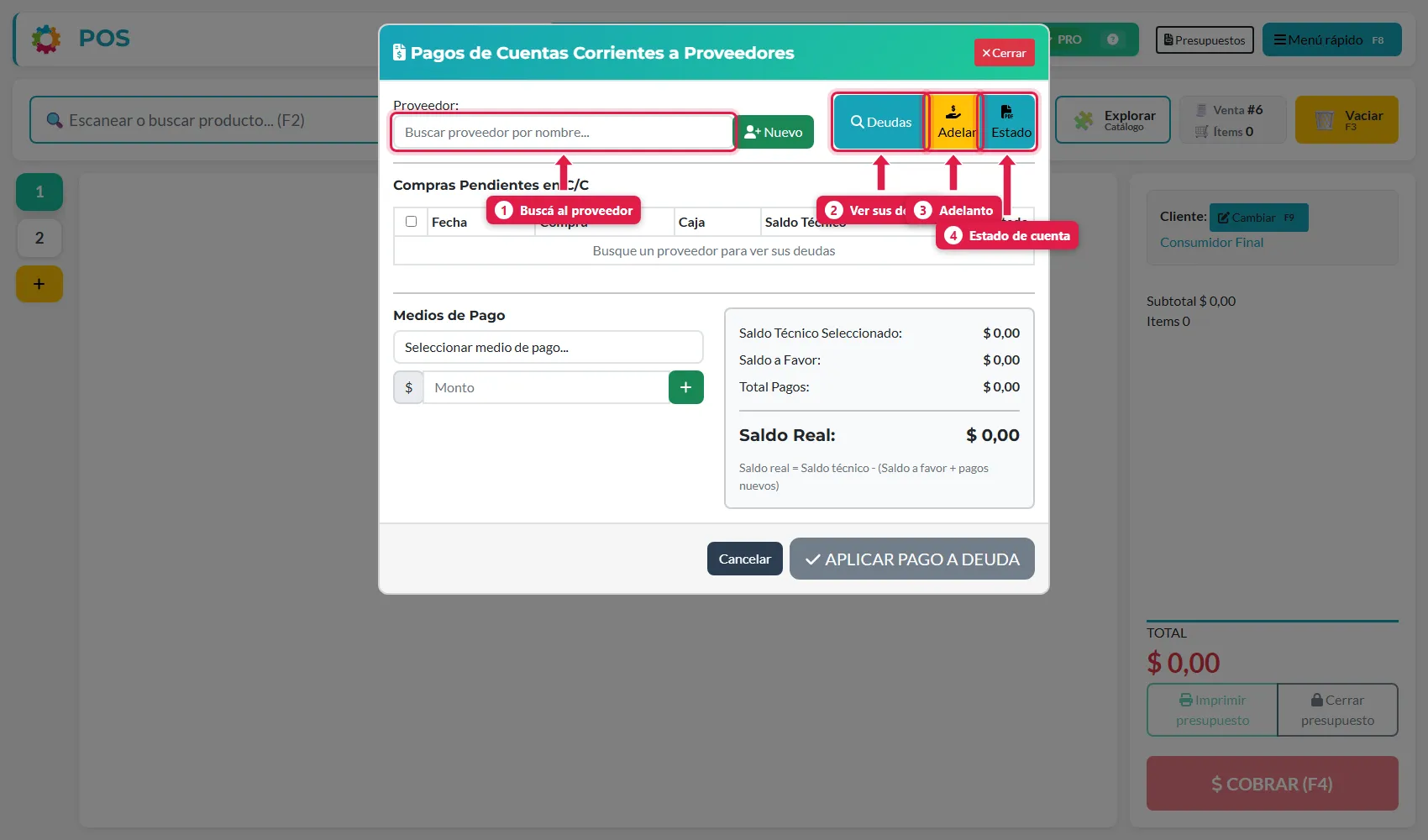Click the Venta #6 items indicator
The height and width of the screenshot is (840, 1428).
(1232, 120)
